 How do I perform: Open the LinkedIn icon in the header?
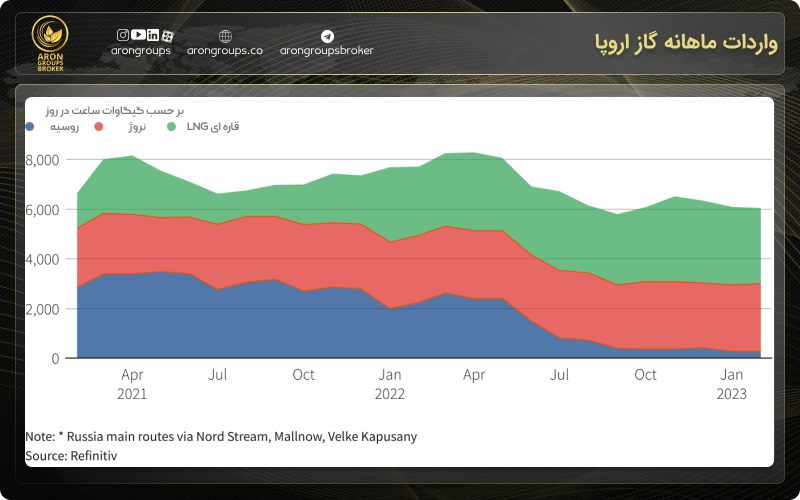point(153,35)
